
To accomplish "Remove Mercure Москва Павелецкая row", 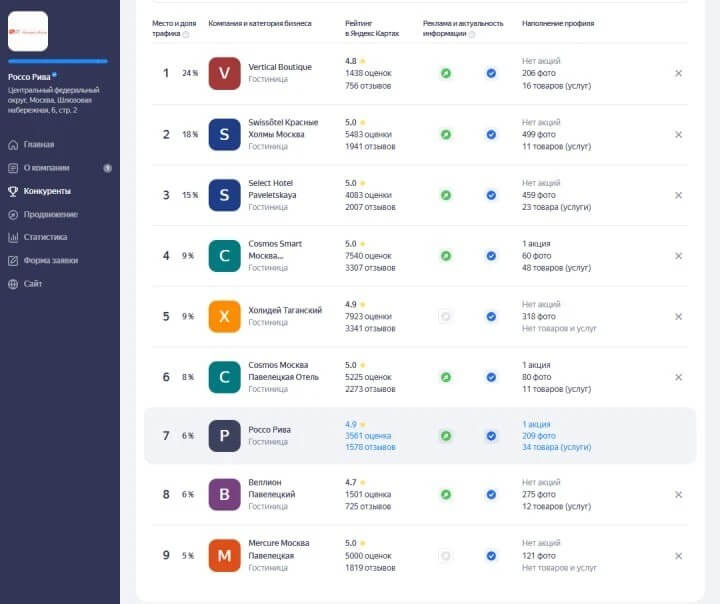I will pyautogui.click(x=678, y=556).
